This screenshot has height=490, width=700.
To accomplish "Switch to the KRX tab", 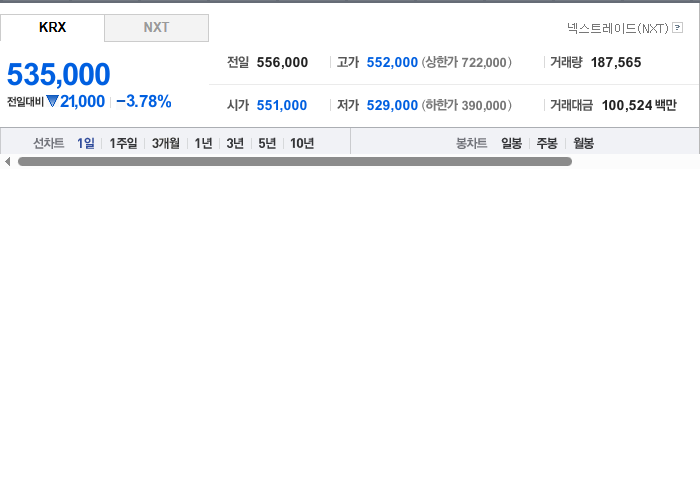I will pyautogui.click(x=52, y=28).
